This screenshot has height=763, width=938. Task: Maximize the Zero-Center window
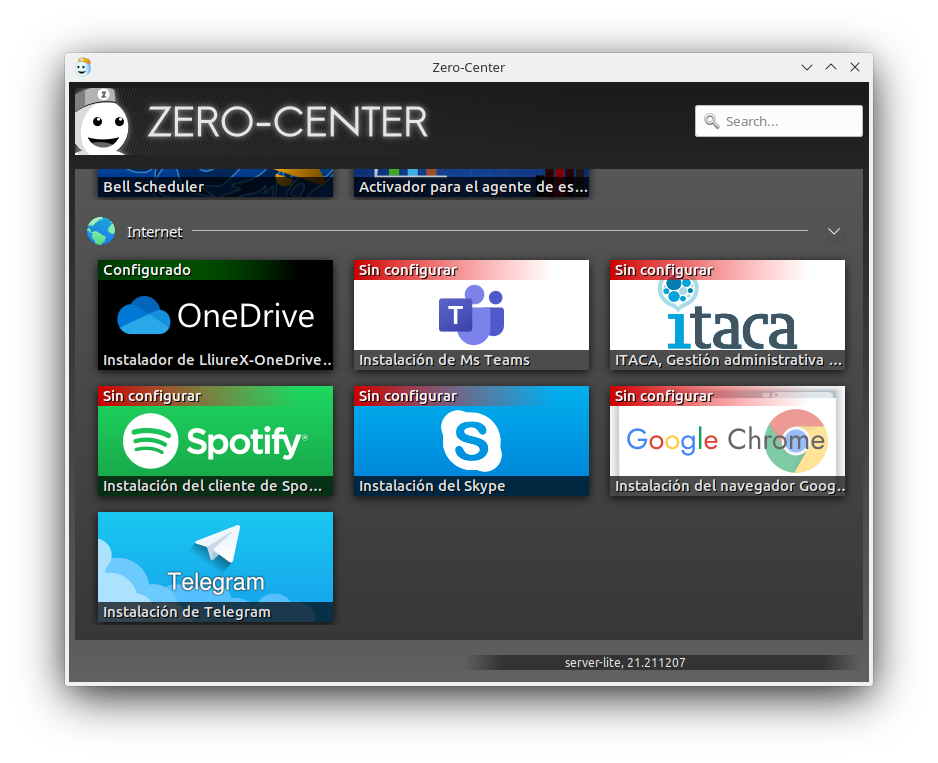[x=831, y=67]
